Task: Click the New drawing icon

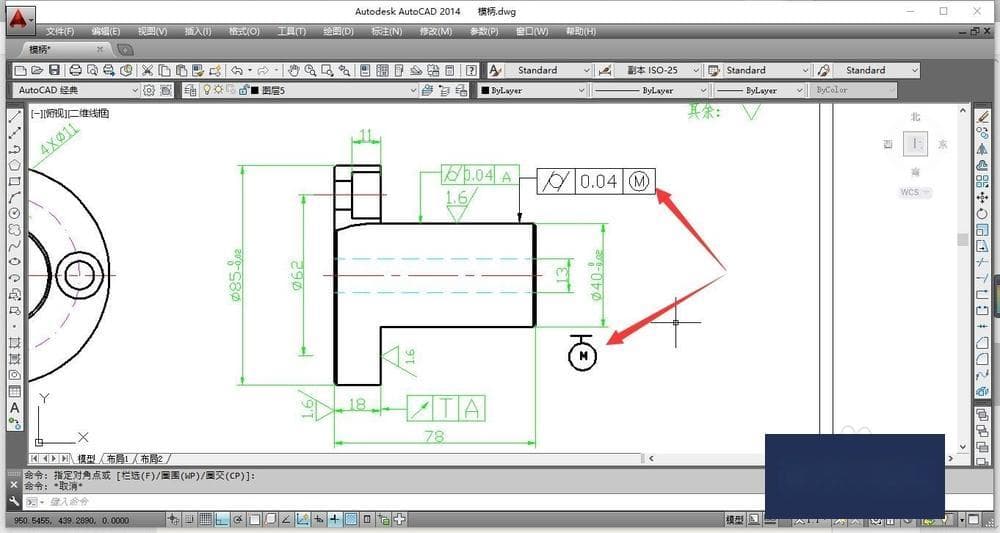Action: tap(20, 70)
